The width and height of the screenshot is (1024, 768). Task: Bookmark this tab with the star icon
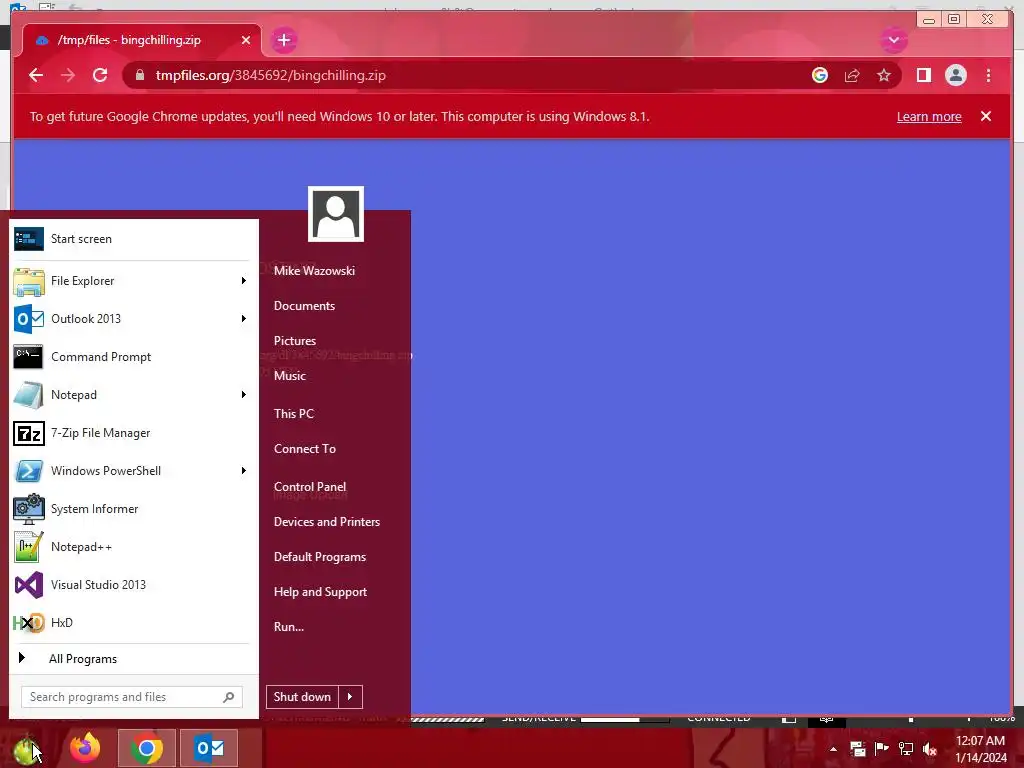coord(884,75)
